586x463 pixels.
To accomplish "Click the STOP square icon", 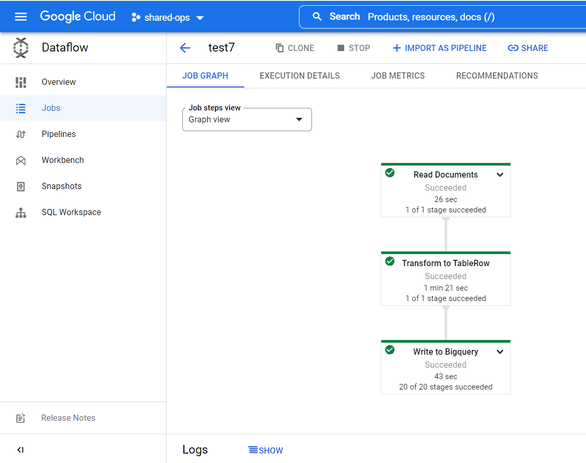I will click(340, 48).
